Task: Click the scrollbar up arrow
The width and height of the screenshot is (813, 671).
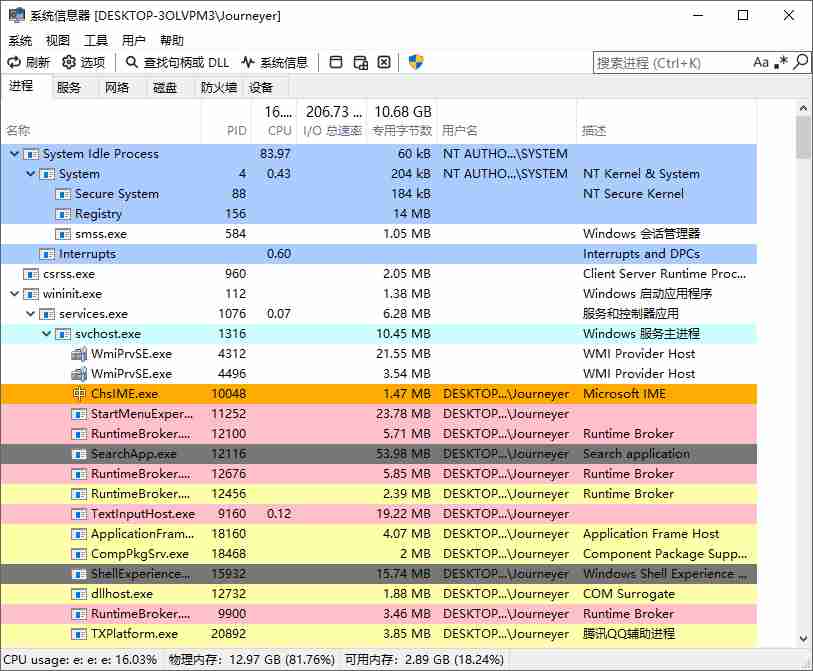Action: pyautogui.click(x=803, y=108)
